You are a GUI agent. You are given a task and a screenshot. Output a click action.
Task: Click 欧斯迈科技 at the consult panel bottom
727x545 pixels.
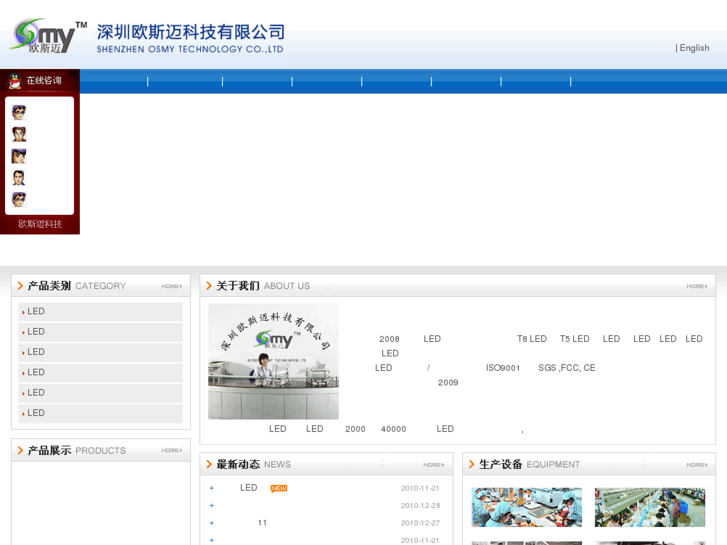point(40,224)
